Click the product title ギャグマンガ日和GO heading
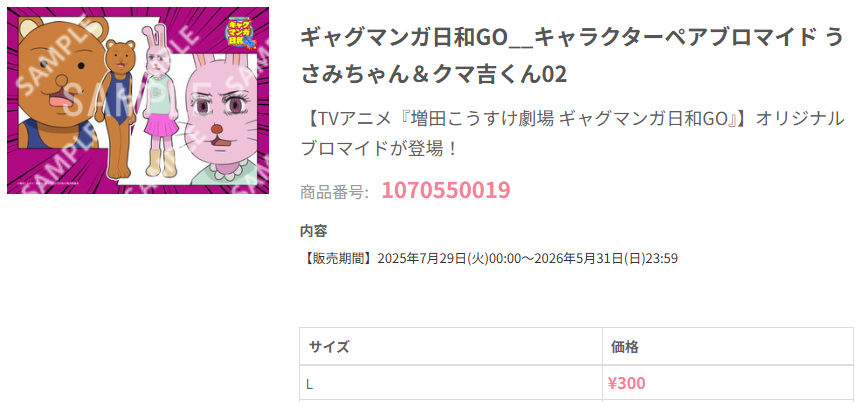Viewport: 861px width, 402px height. pos(572,56)
